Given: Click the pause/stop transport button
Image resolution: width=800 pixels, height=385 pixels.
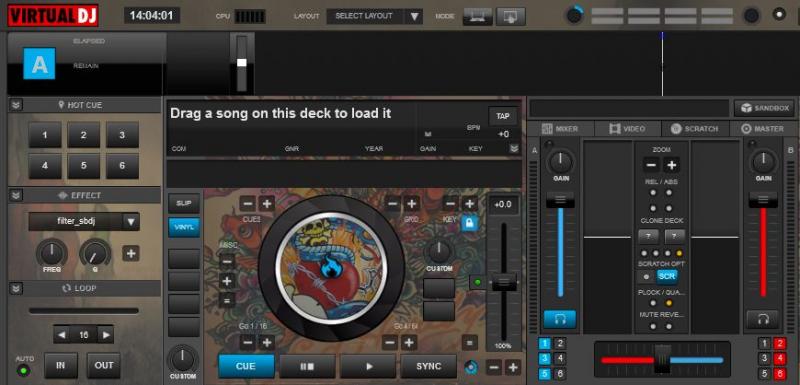Looking at the screenshot, I should [x=307, y=366].
